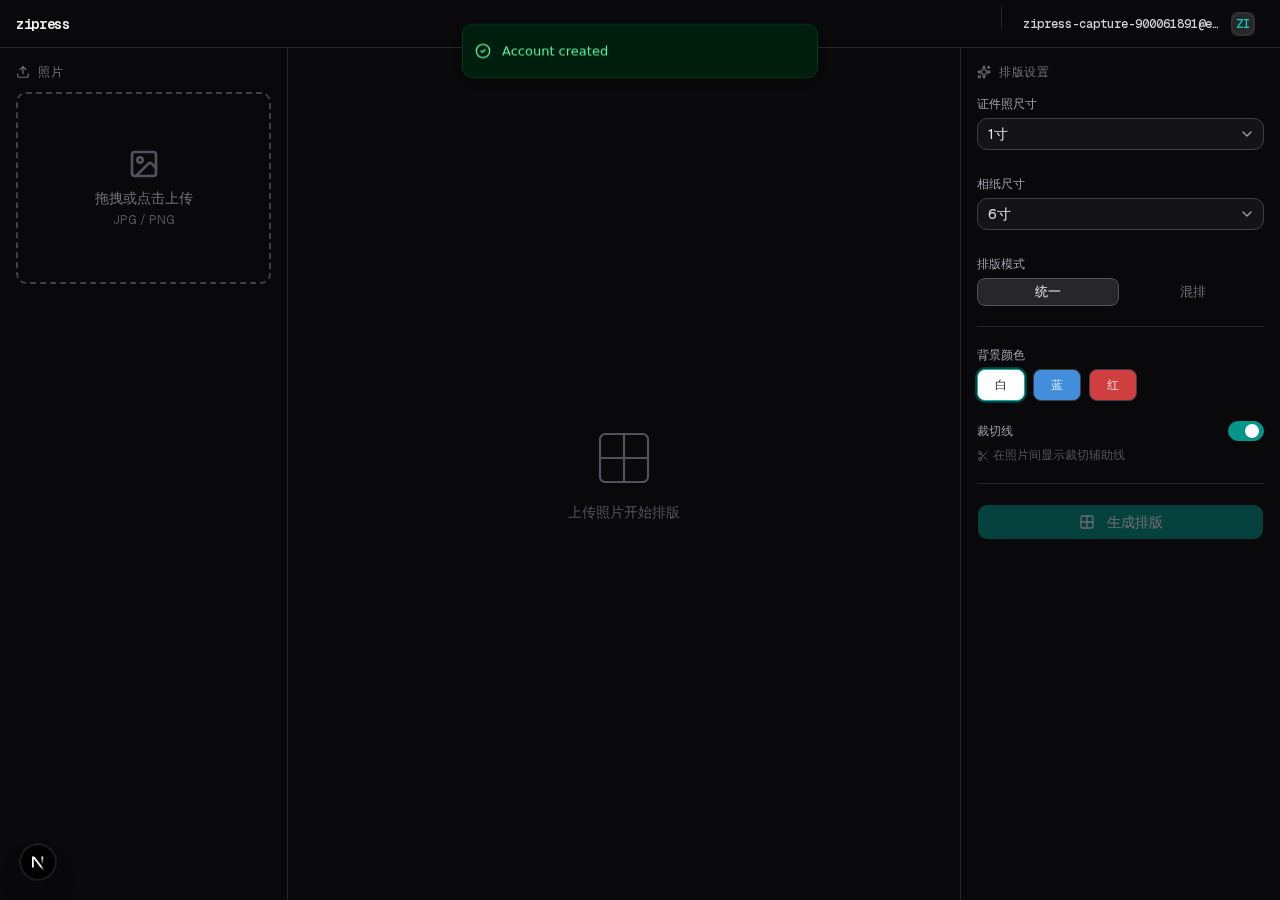The height and width of the screenshot is (900, 1280).
Task: Click the upload icon beside 照片 heading
Action: [x=23, y=72]
